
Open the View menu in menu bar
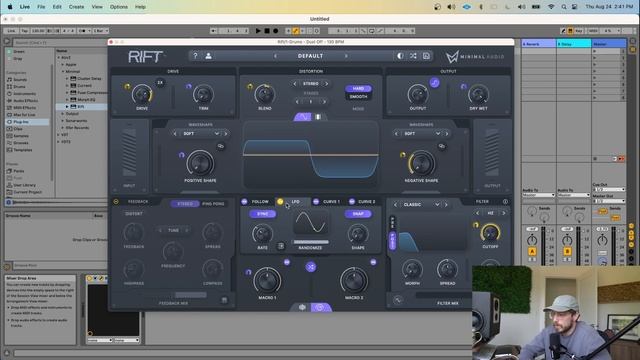point(97,7)
